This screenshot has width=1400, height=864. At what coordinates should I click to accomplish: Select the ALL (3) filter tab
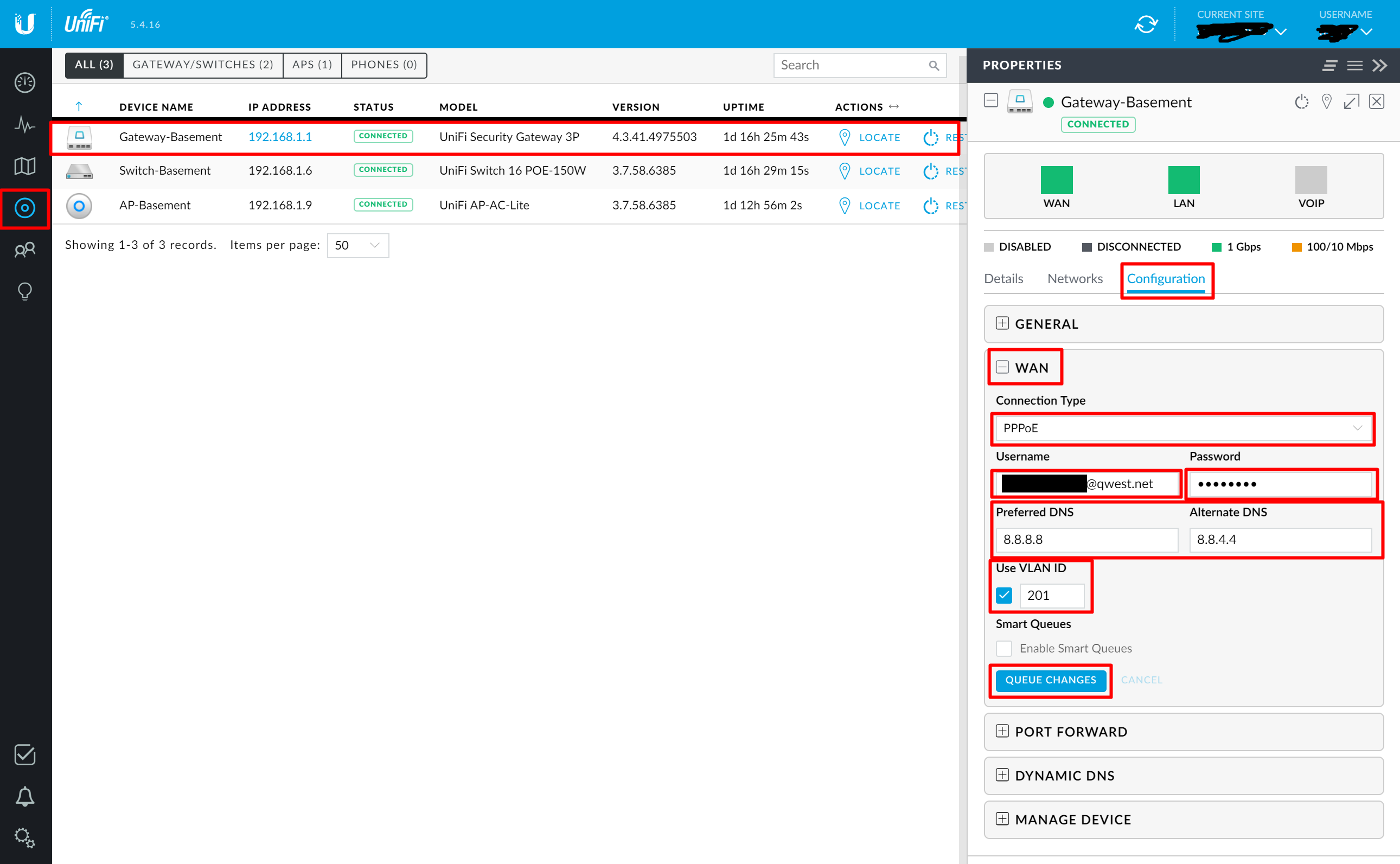tap(94, 65)
